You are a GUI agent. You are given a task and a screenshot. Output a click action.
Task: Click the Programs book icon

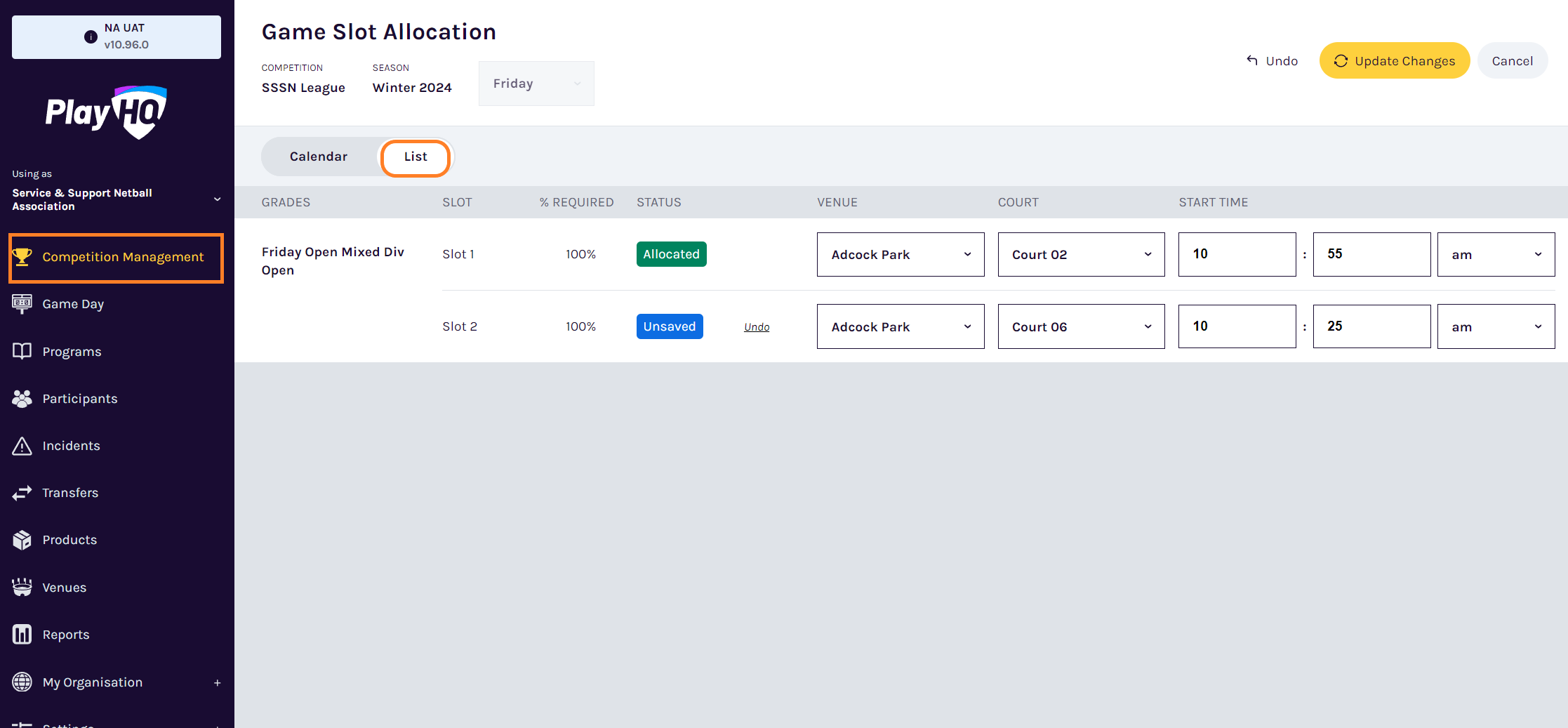coord(22,351)
